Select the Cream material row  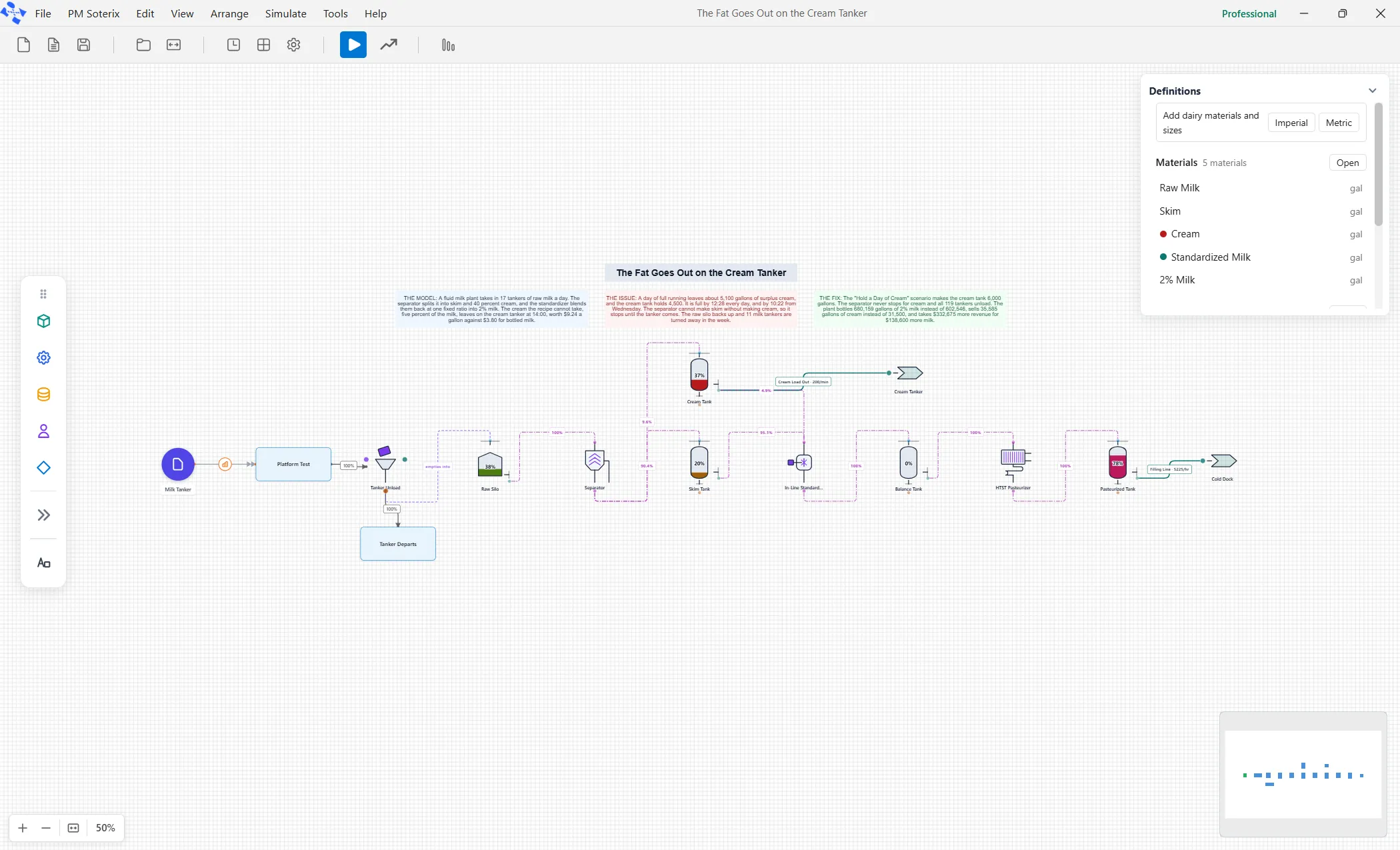click(x=1261, y=234)
